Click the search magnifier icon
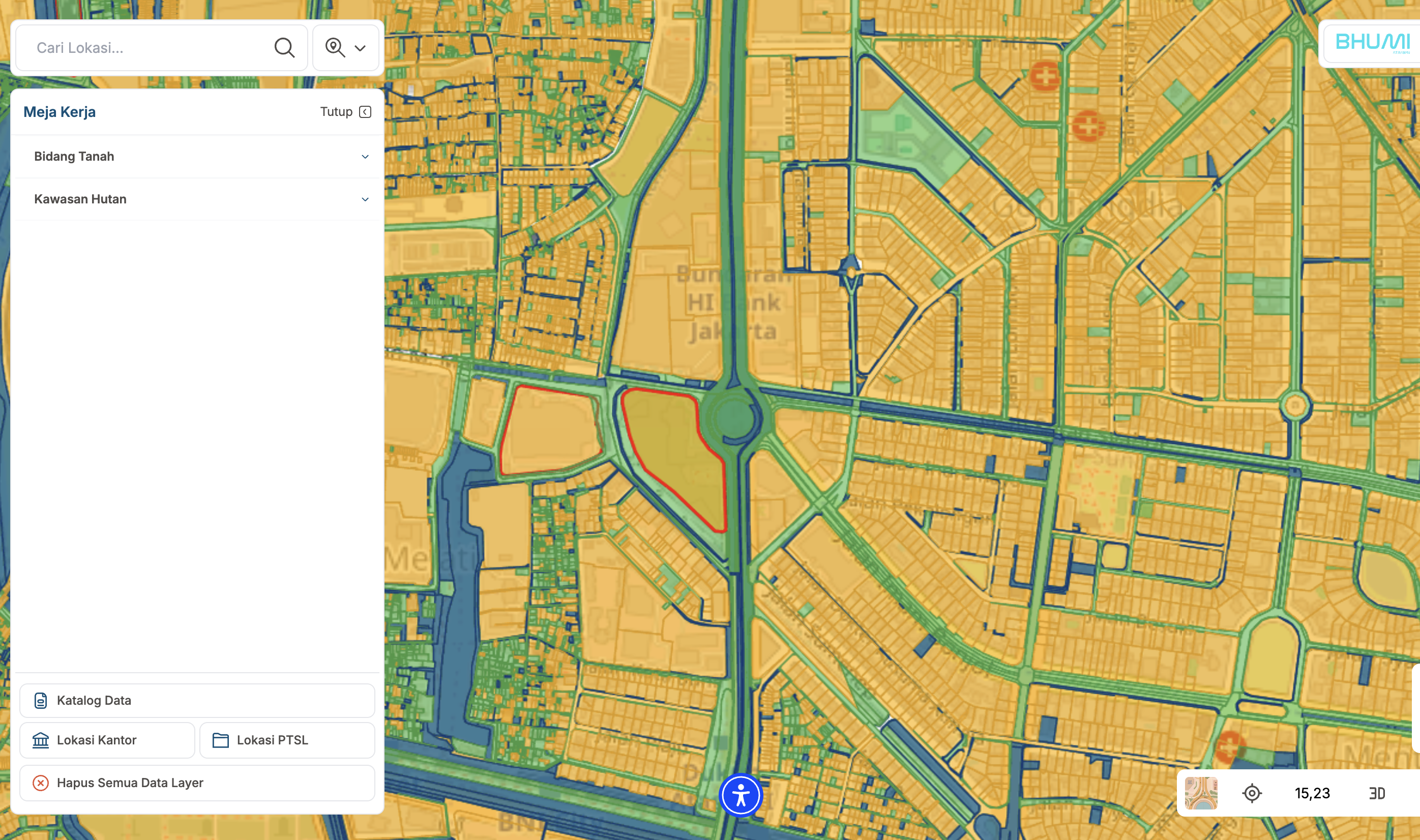This screenshot has height=840, width=1420. pos(284,48)
